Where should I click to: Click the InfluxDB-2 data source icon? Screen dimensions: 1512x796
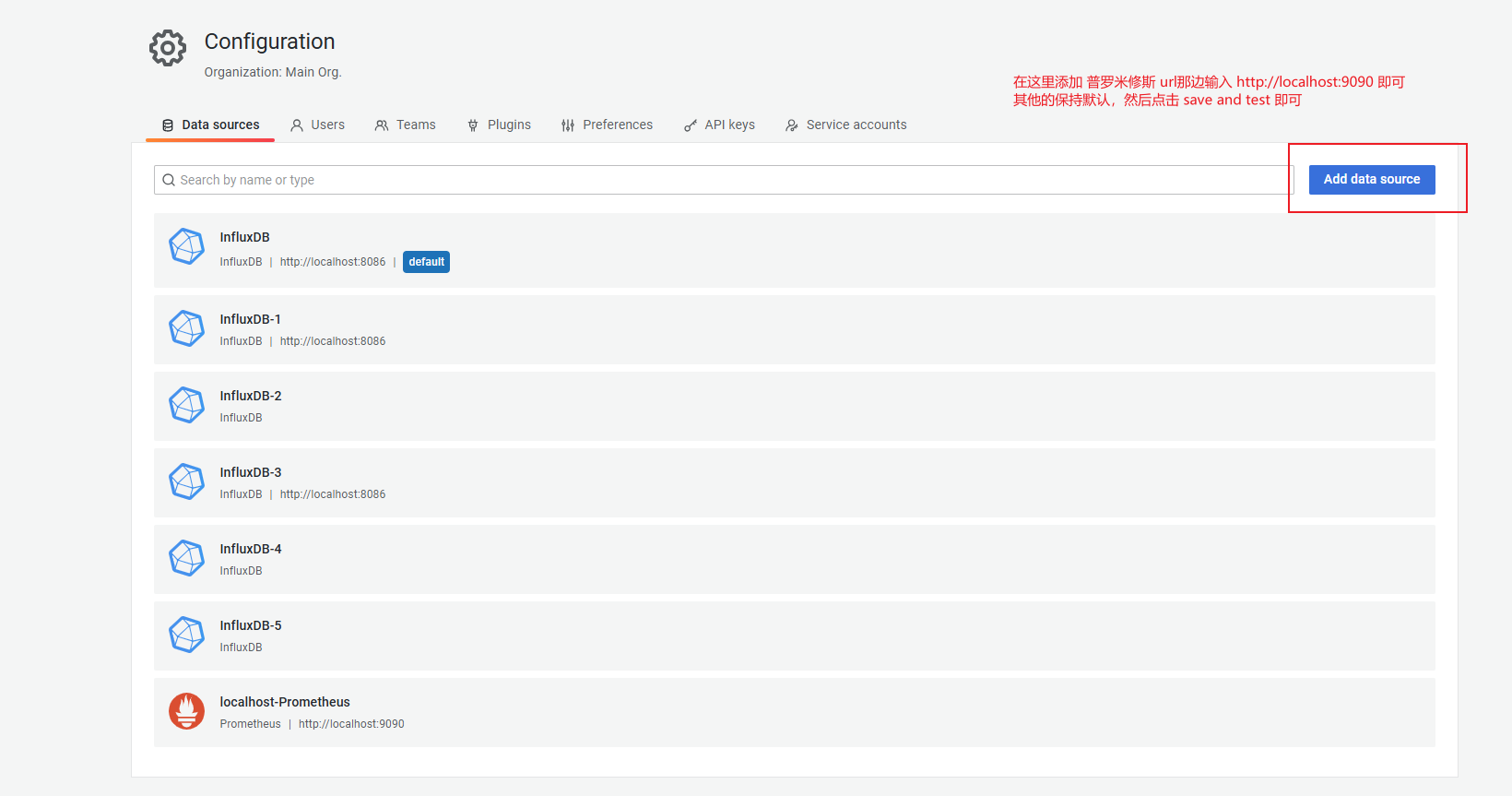tap(186, 405)
